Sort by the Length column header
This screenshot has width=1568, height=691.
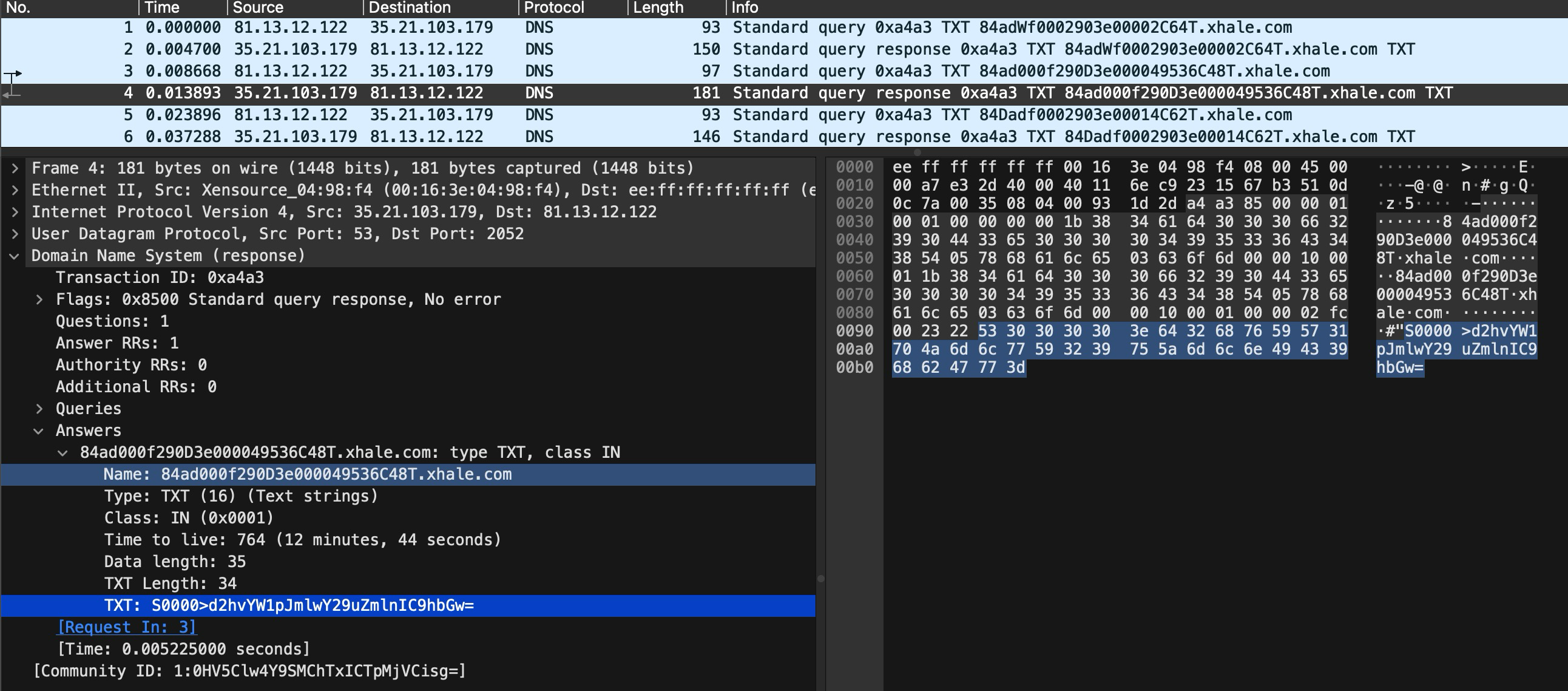tap(677, 8)
